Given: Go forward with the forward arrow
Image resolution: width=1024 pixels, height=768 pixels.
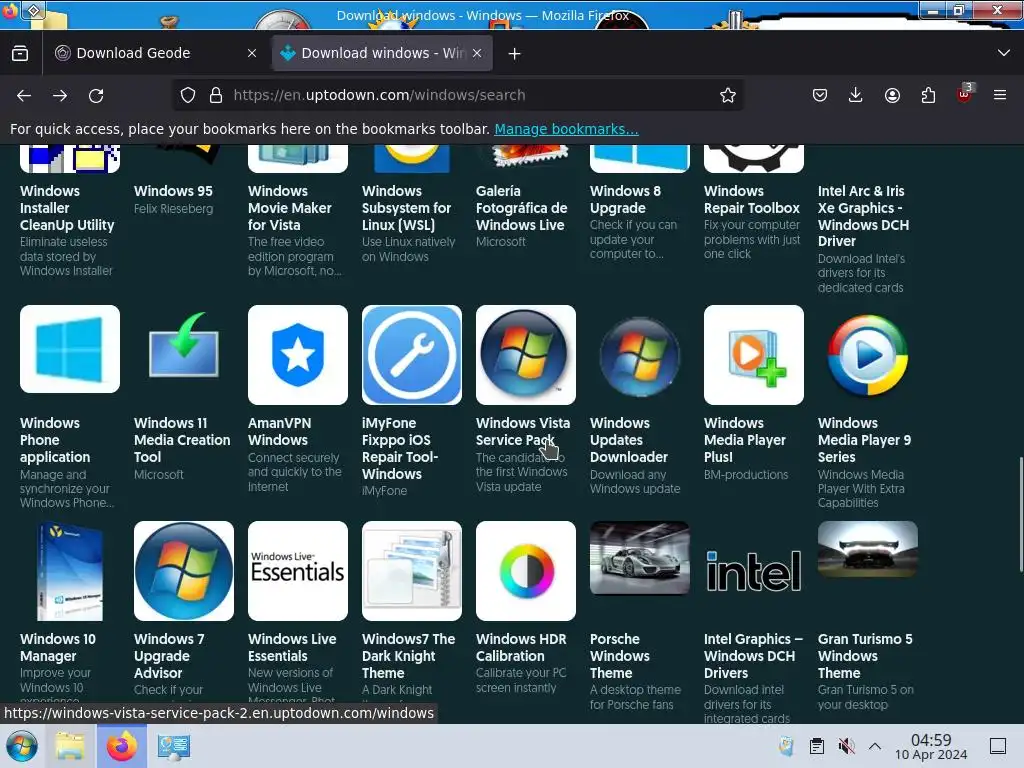Looking at the screenshot, I should pyautogui.click(x=60, y=95).
